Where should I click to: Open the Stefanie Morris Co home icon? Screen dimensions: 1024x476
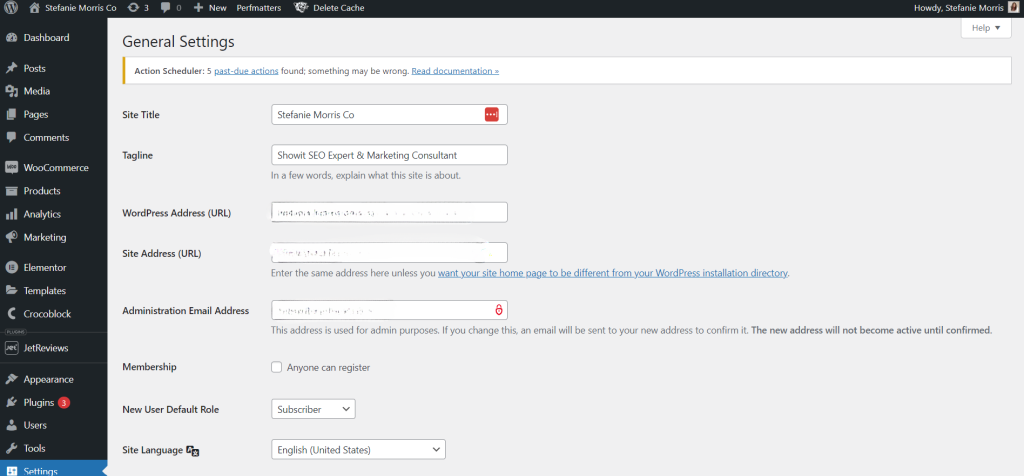(x=34, y=8)
